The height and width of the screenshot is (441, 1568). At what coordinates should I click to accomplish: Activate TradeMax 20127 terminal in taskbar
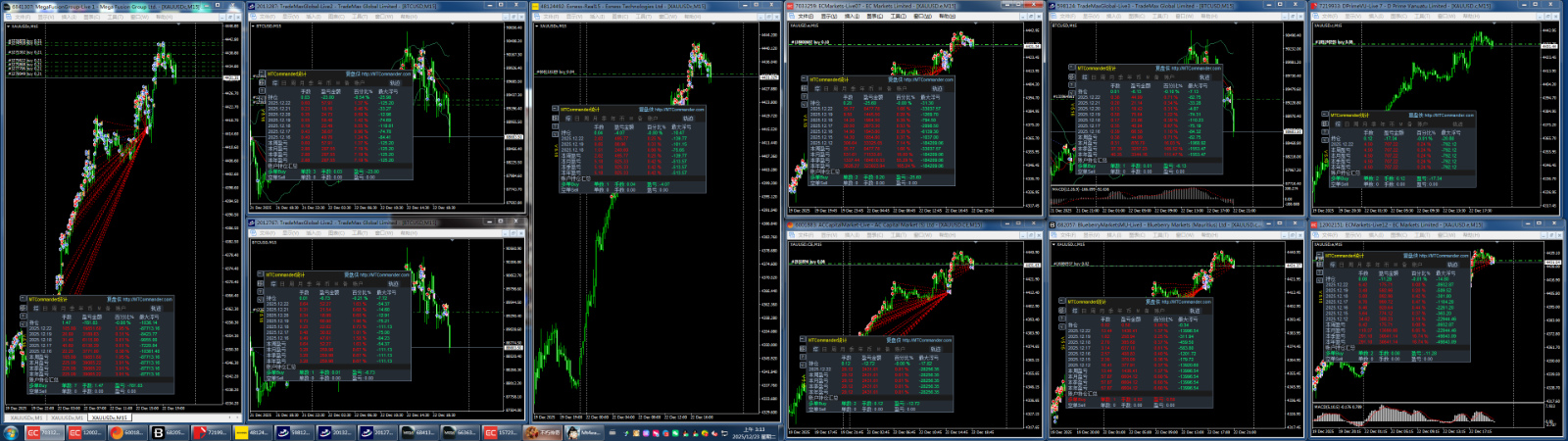tap(377, 432)
